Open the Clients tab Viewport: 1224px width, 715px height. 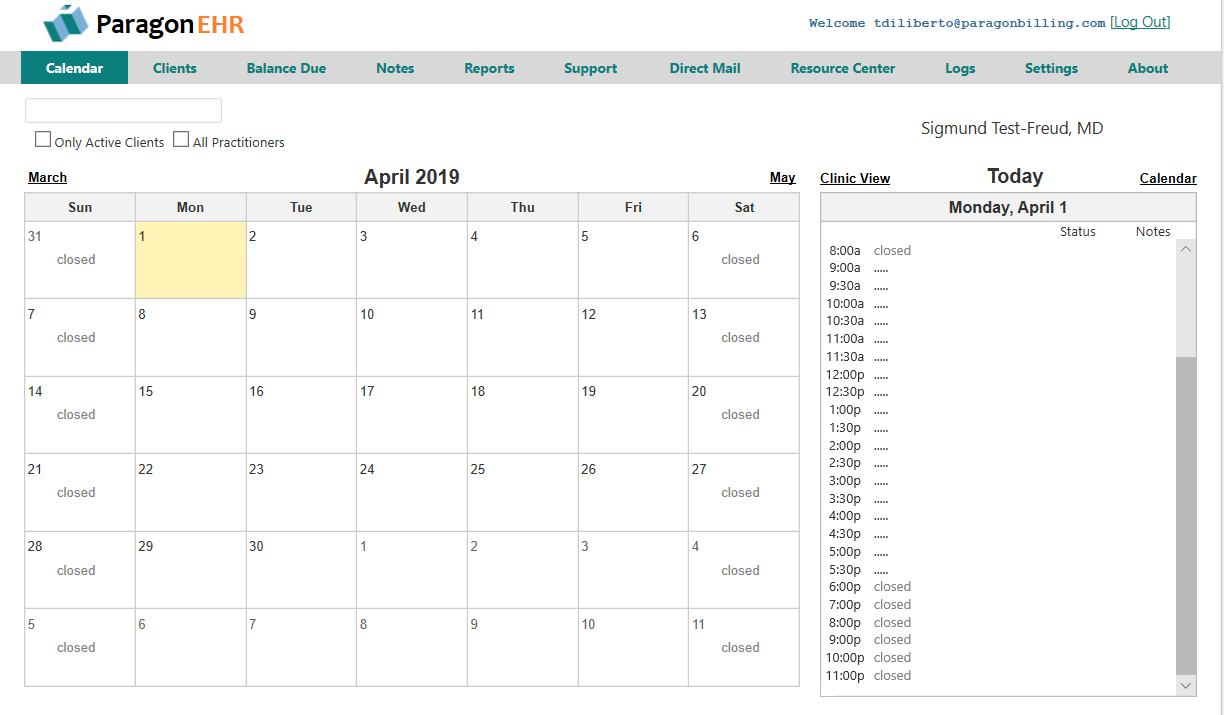tap(174, 68)
